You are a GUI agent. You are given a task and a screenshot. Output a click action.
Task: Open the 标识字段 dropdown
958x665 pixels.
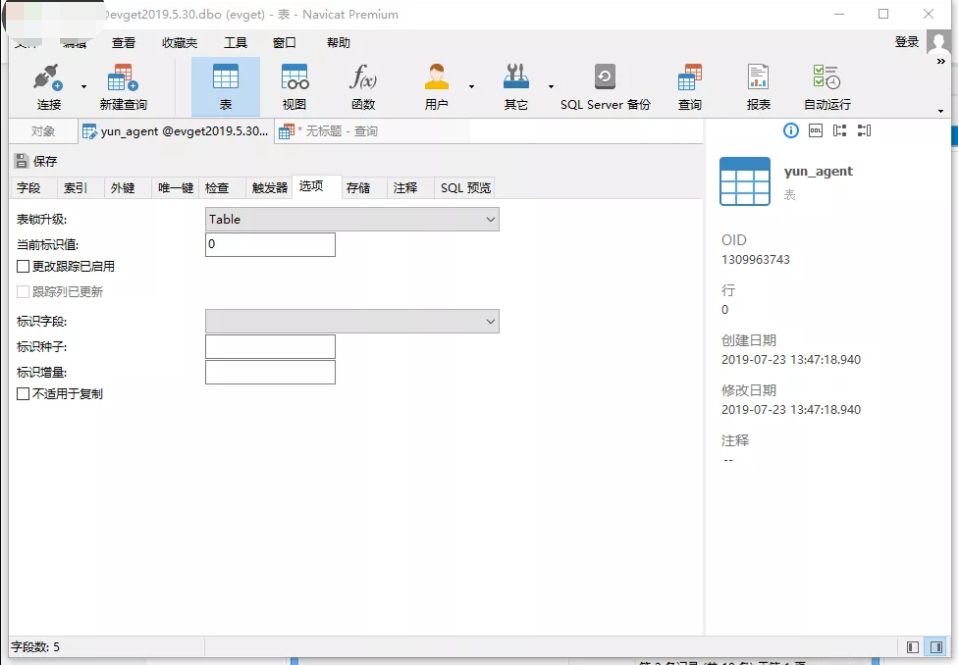point(352,321)
